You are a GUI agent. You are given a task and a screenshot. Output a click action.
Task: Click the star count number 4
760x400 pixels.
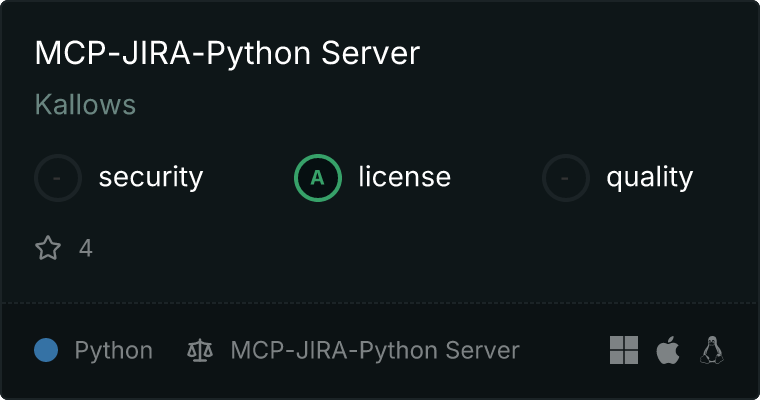[86, 248]
